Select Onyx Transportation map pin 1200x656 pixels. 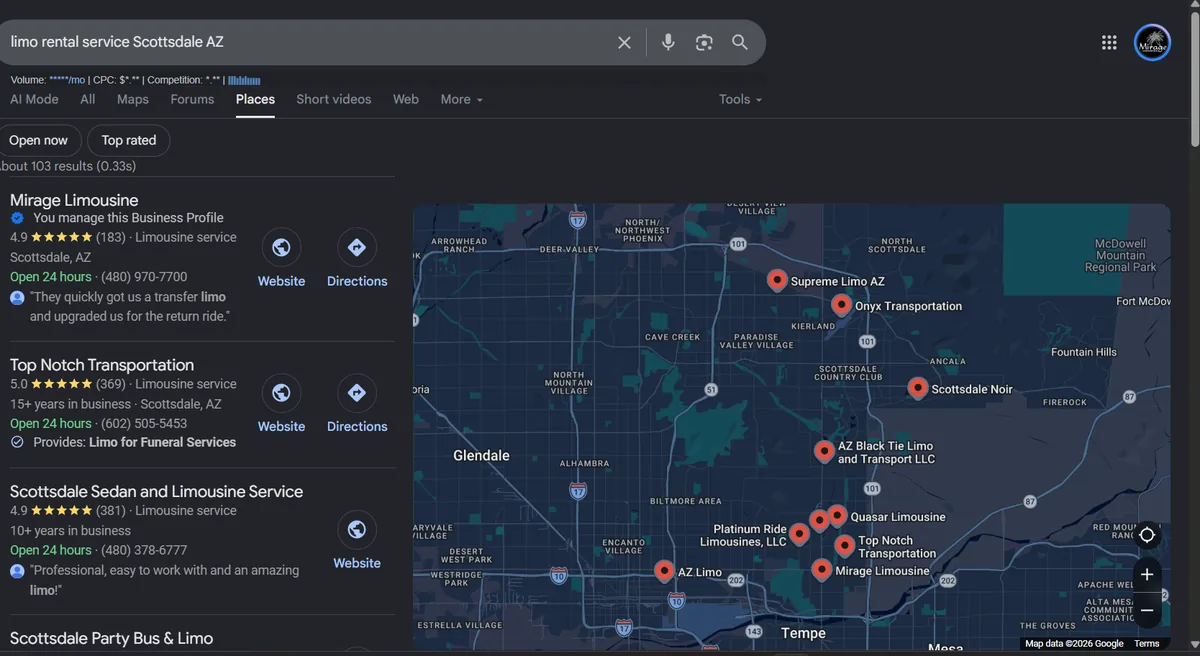(x=842, y=304)
